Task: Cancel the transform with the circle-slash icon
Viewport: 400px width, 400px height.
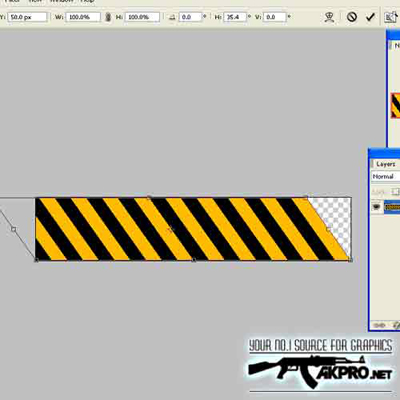Action: [352, 17]
